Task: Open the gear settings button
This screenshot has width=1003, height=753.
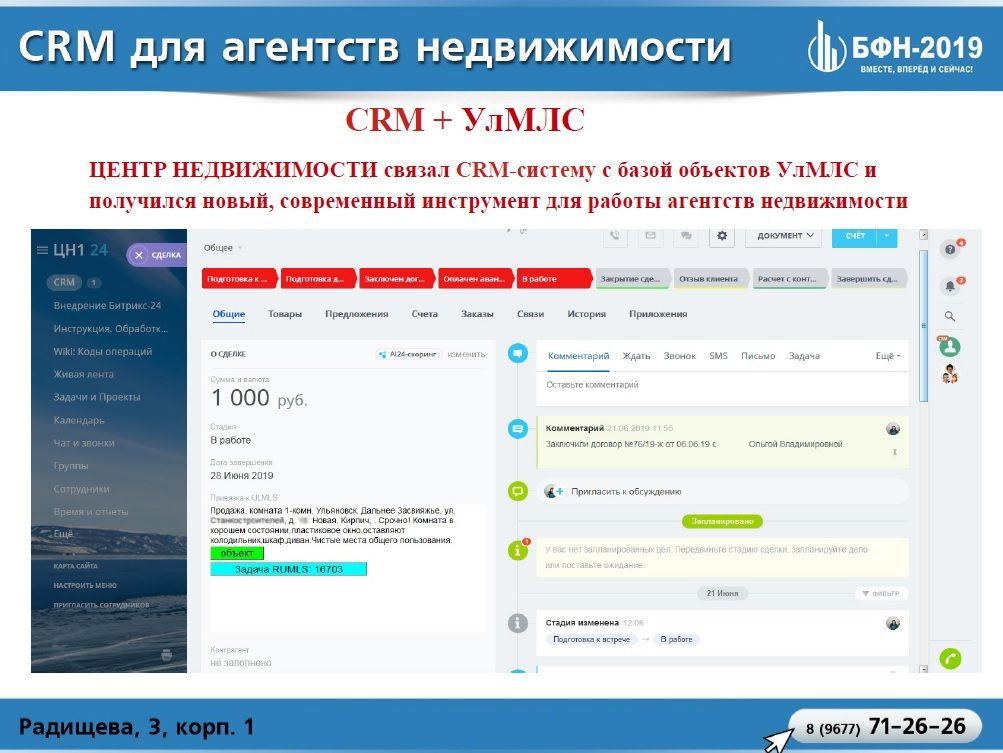Action: coord(722,236)
